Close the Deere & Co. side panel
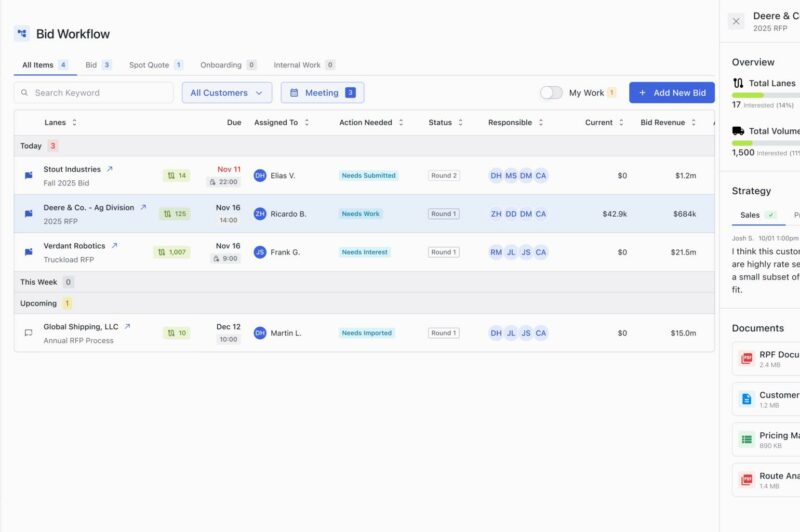 tap(736, 21)
